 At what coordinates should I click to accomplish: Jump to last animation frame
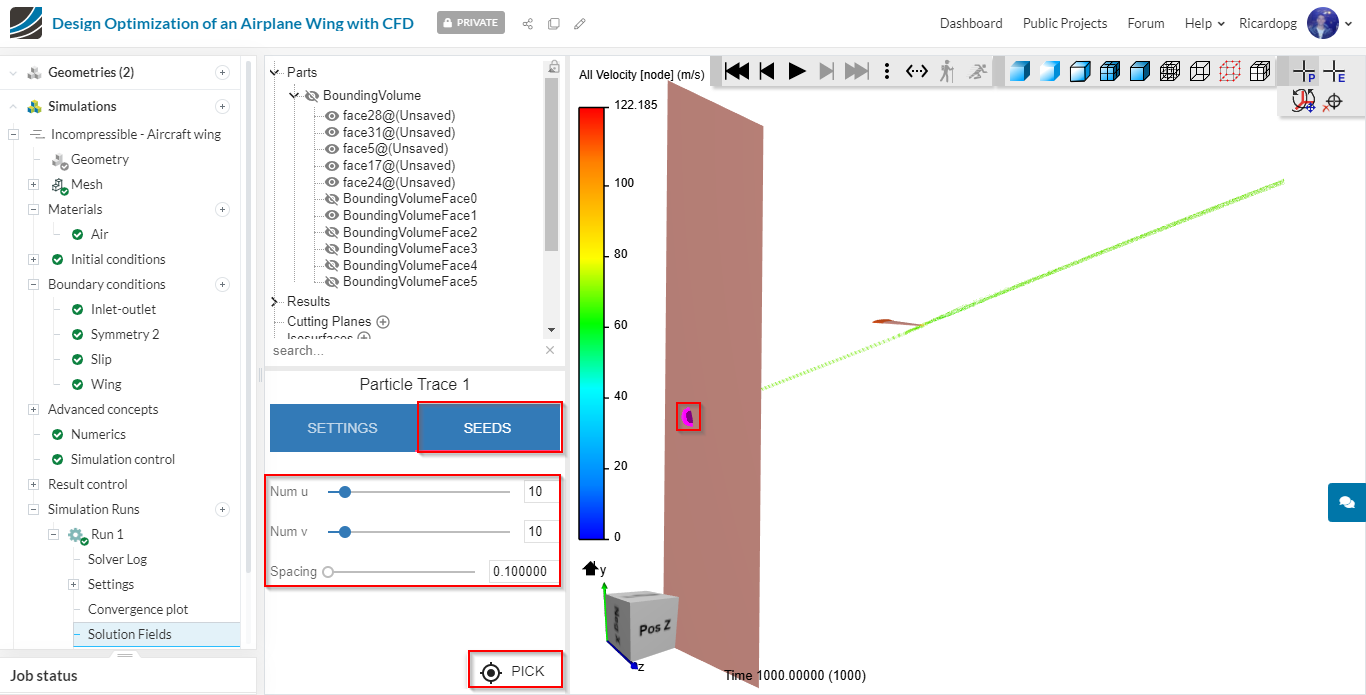pos(857,71)
